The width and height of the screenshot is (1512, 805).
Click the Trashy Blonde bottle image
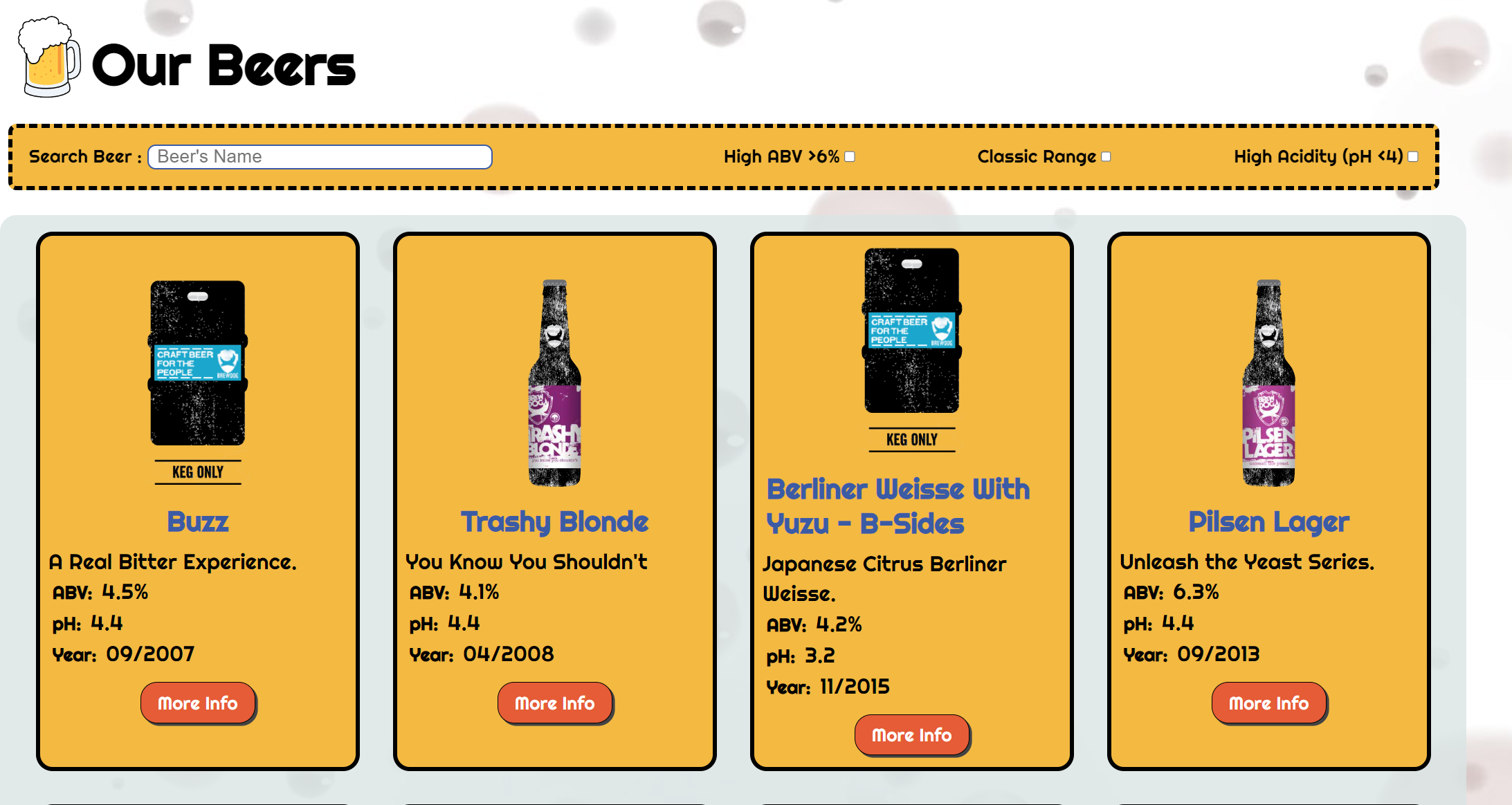555,382
